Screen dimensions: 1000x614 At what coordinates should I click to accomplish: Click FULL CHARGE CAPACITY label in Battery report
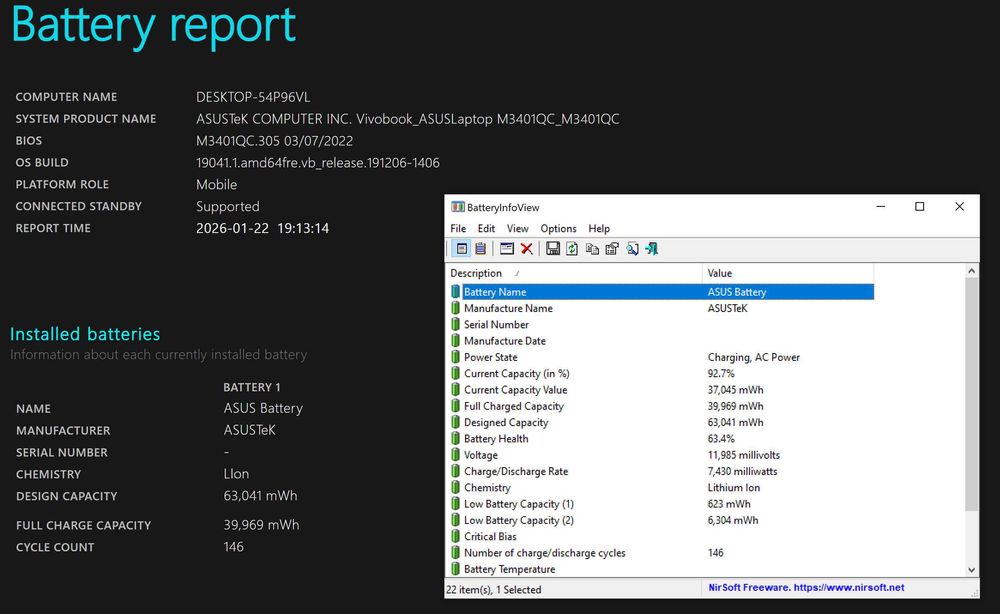pos(84,525)
